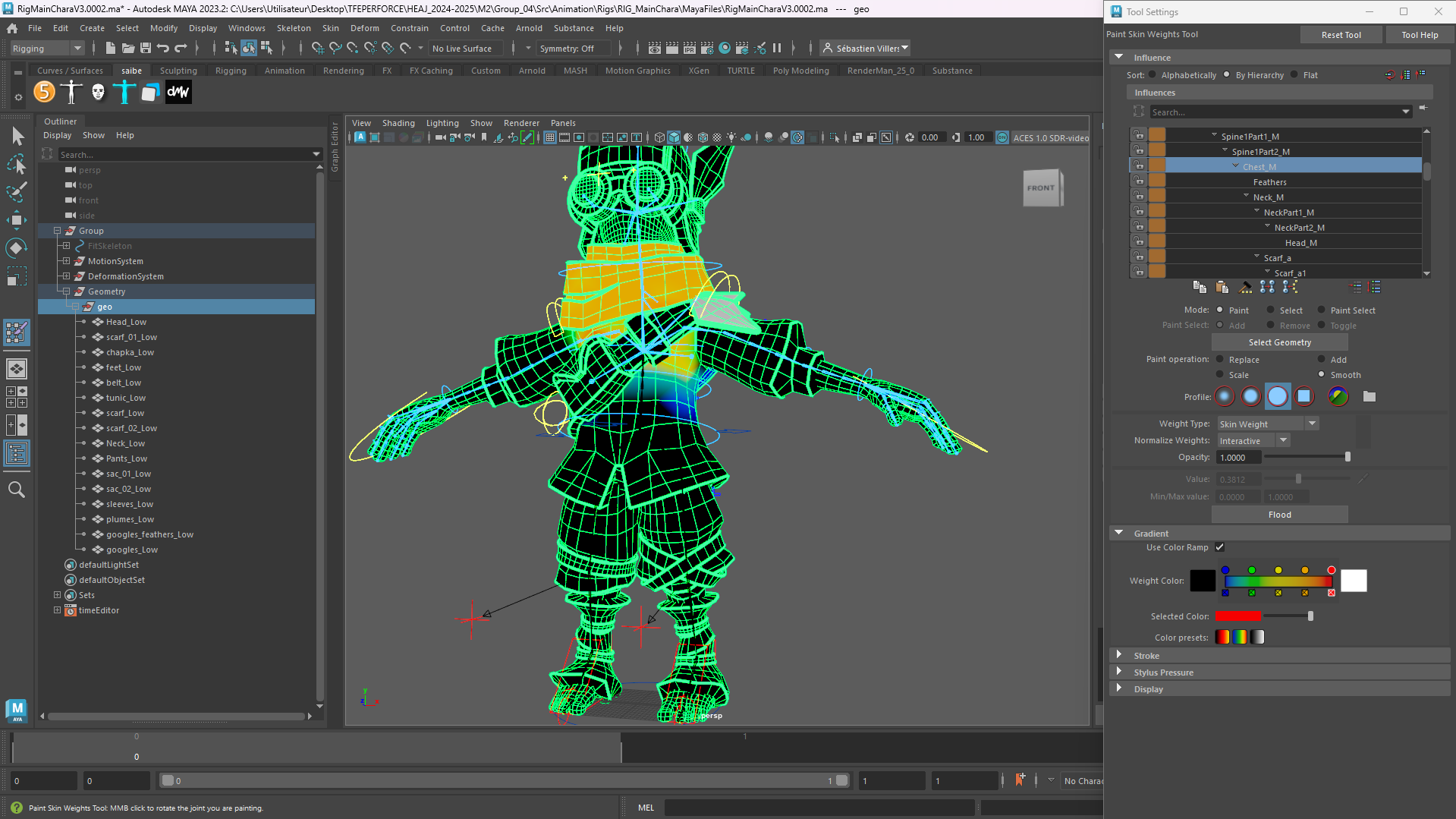Screen dimensions: 1456x819
Task: Open the Skin menu
Action: [x=330, y=28]
